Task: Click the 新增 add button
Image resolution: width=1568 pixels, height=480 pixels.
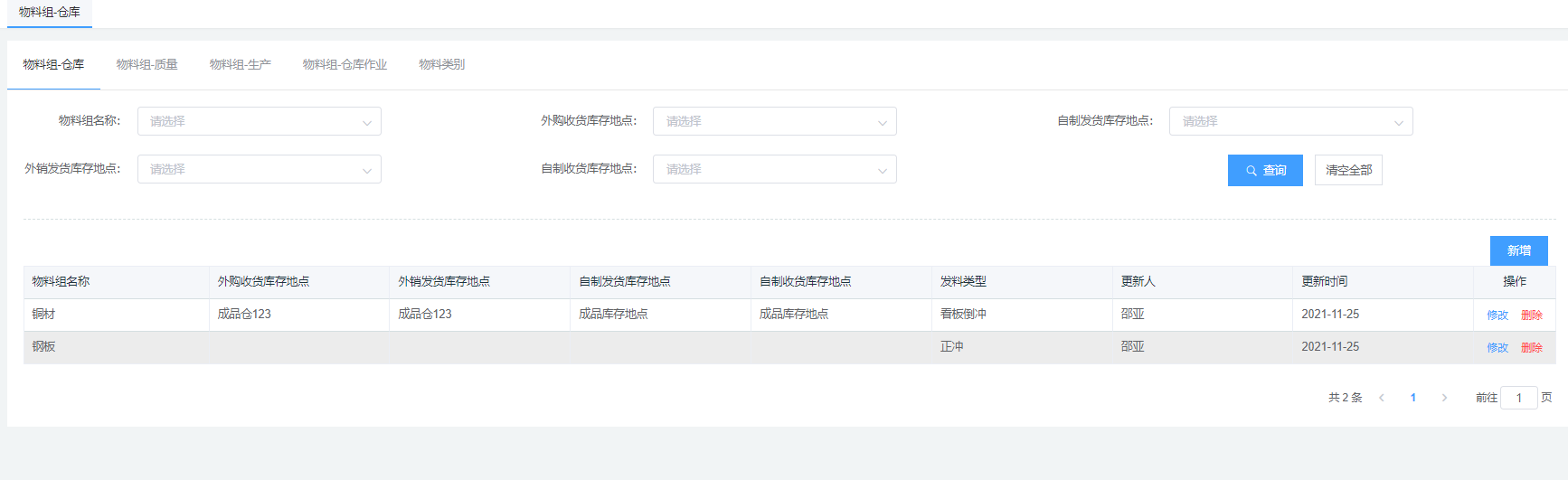Action: tap(1518, 250)
